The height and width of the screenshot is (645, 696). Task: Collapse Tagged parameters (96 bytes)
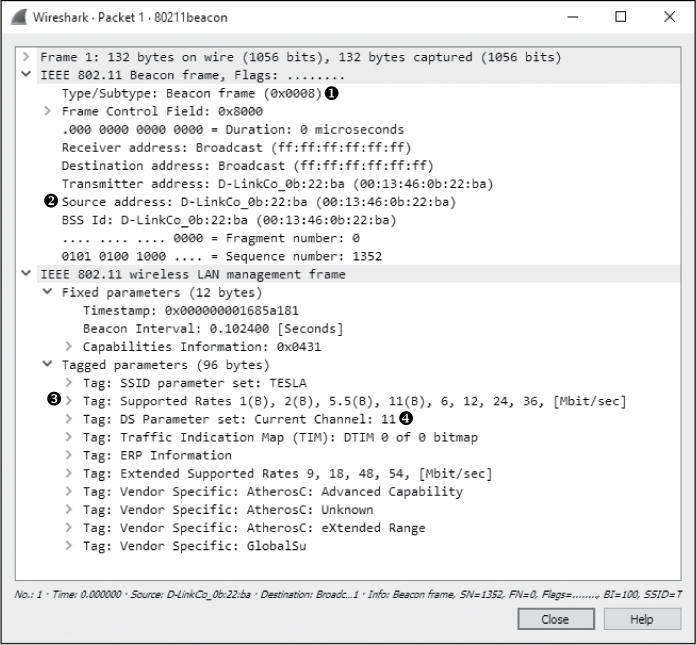click(x=47, y=364)
